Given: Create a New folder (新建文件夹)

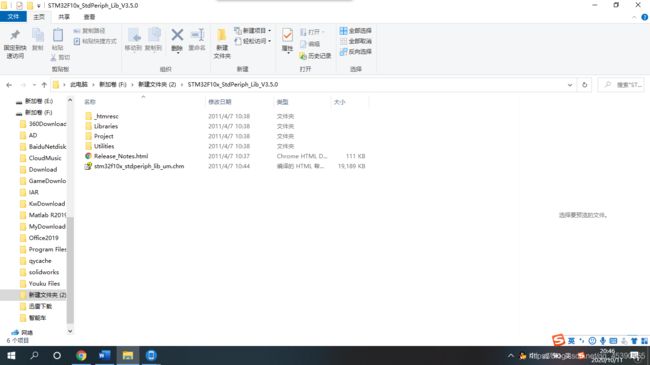Looking at the screenshot, I should pyautogui.click(x=222, y=44).
